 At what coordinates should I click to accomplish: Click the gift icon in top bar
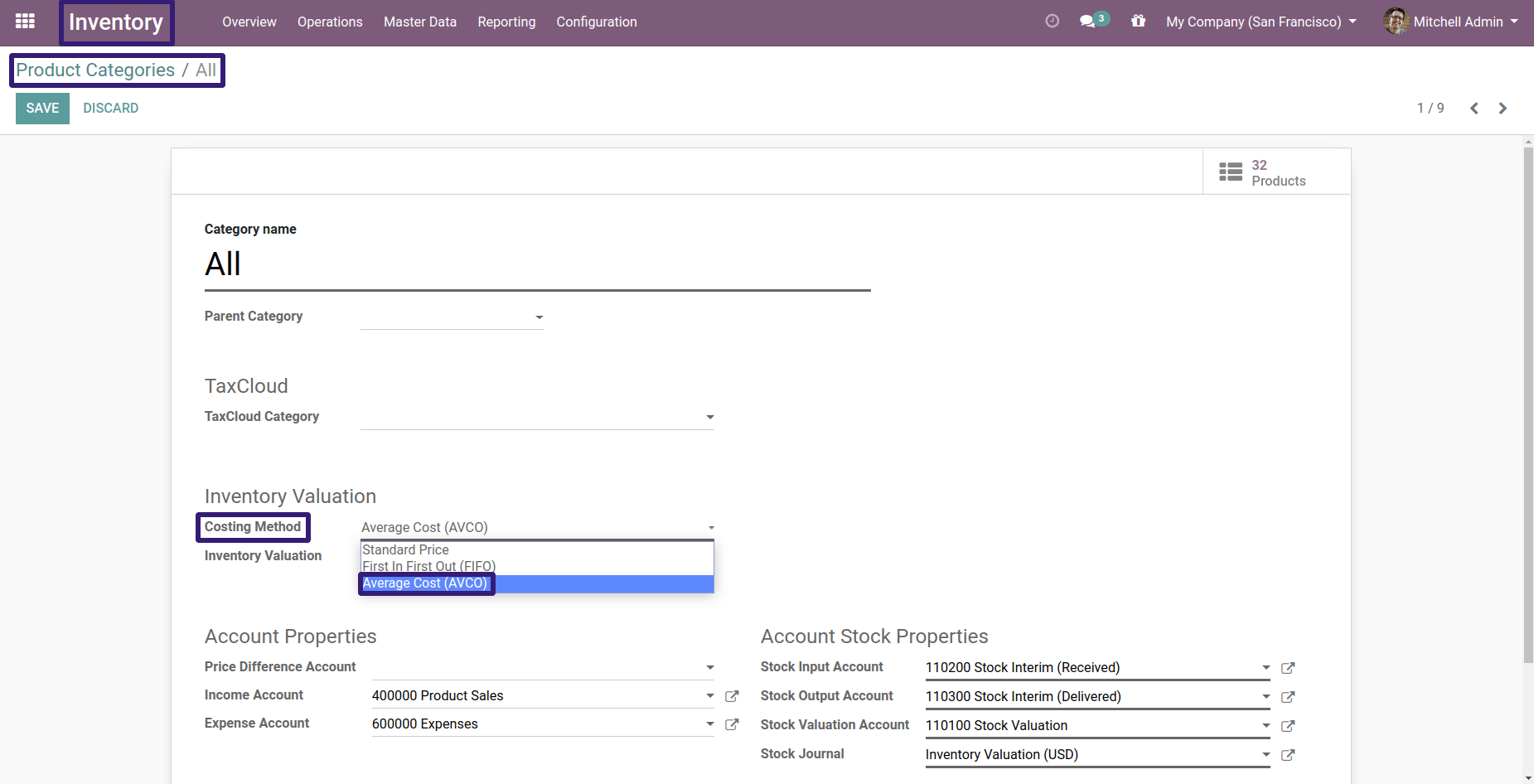pos(1139,22)
